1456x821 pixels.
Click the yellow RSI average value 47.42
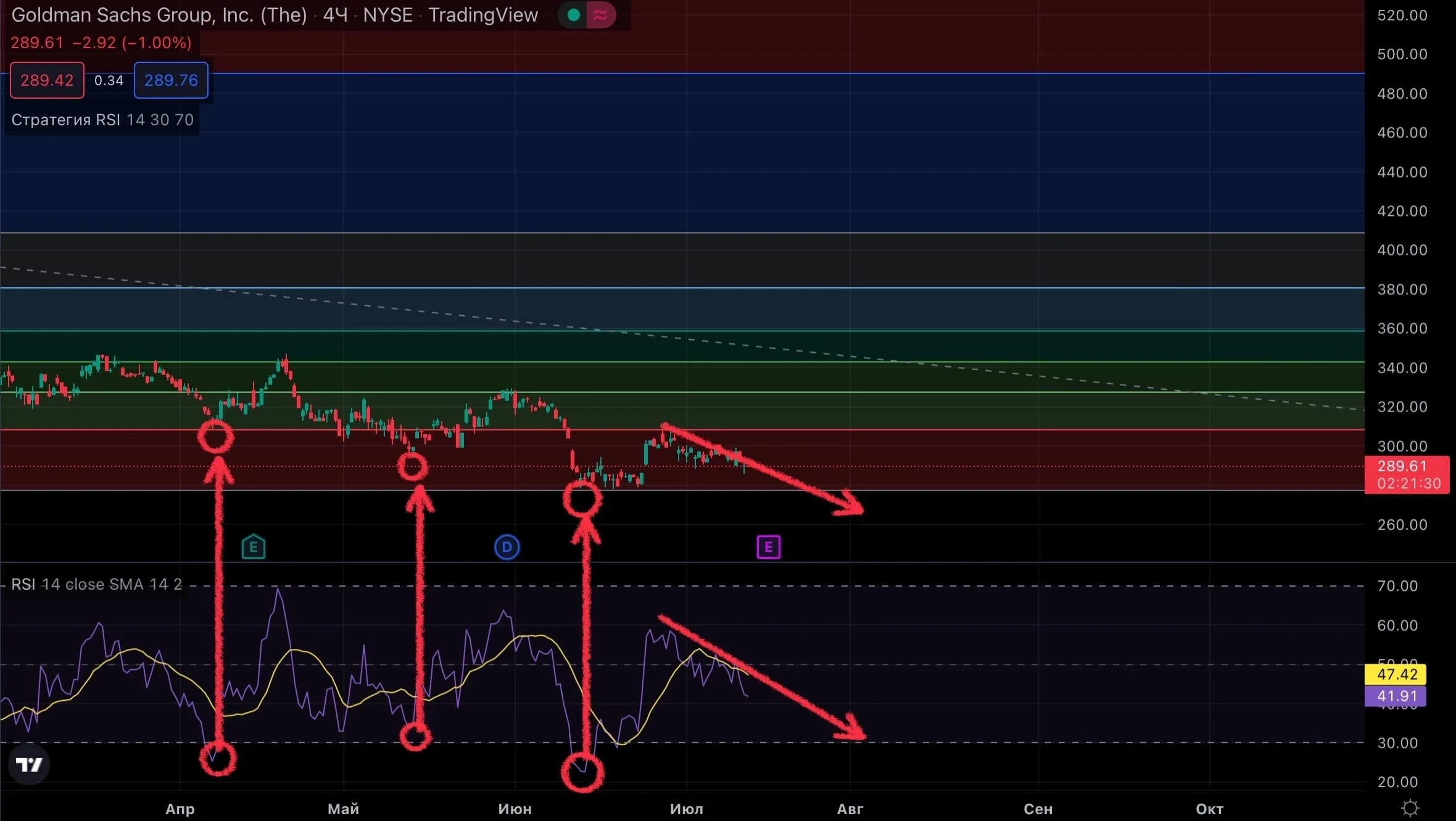[1396, 674]
